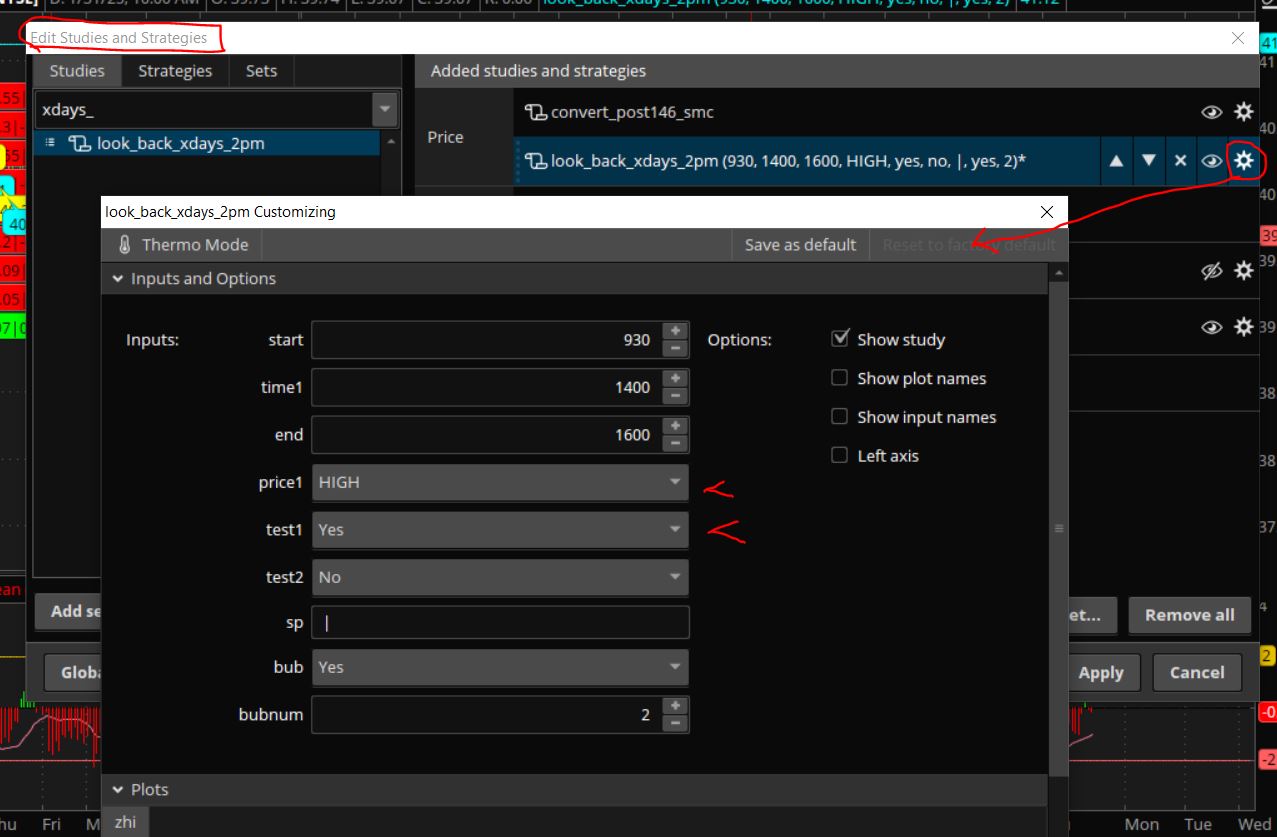Open settings gear for convert_post146_smc study
This screenshot has height=837, width=1277.
pyautogui.click(x=1243, y=112)
